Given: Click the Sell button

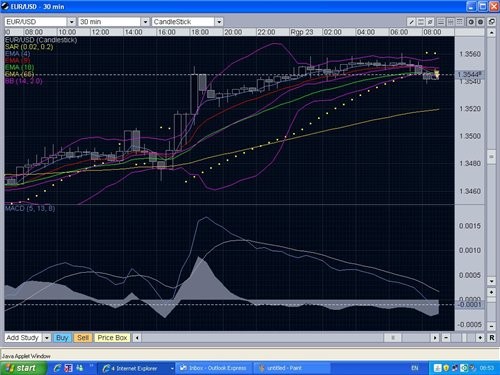Looking at the screenshot, I should tap(83, 338).
